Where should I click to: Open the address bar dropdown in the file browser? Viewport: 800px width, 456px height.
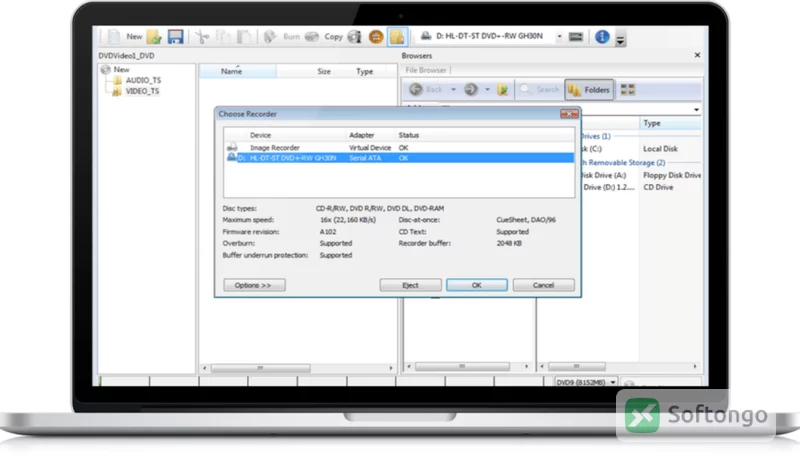(696, 110)
